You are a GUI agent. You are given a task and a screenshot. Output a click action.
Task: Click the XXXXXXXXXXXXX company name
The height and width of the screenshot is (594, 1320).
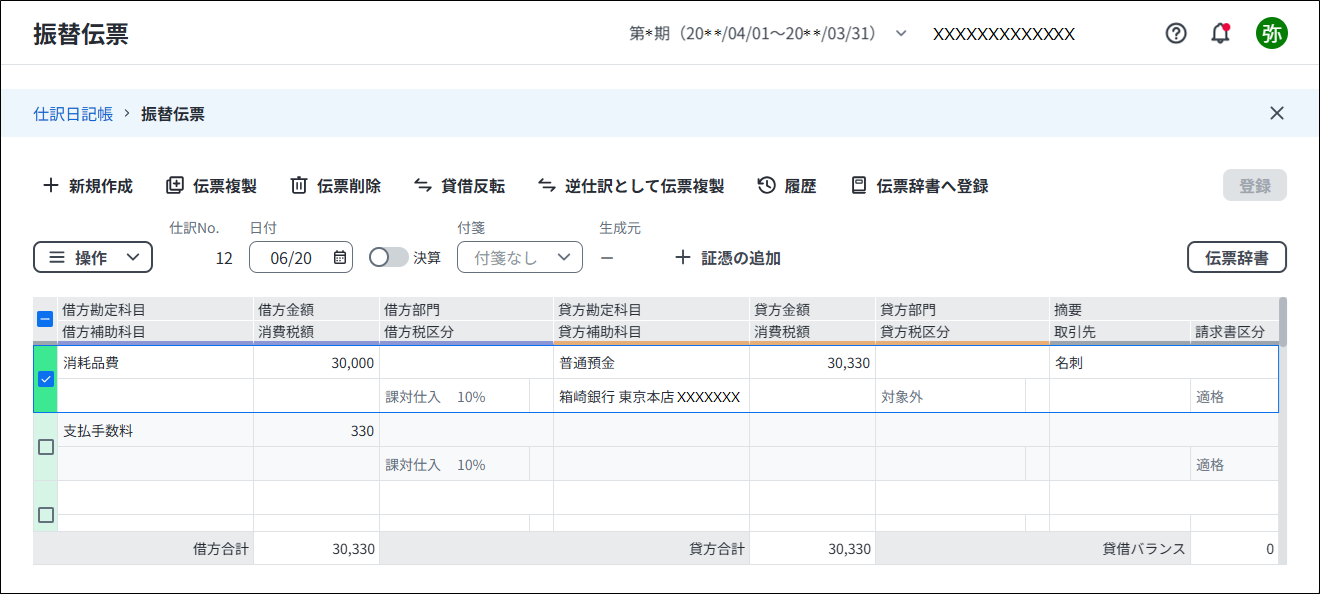coord(1004,34)
